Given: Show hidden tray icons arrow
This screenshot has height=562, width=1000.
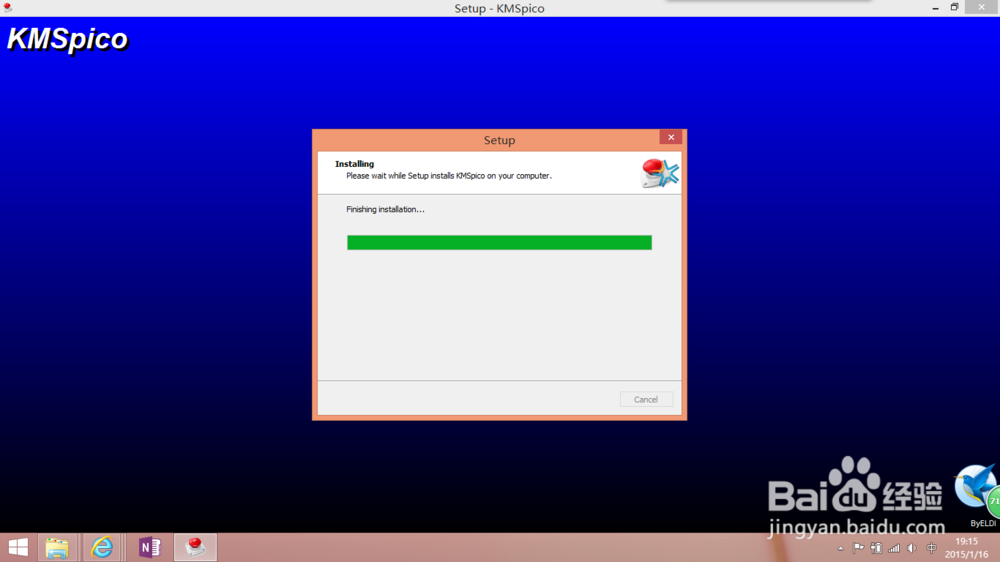Looking at the screenshot, I should click(x=841, y=549).
